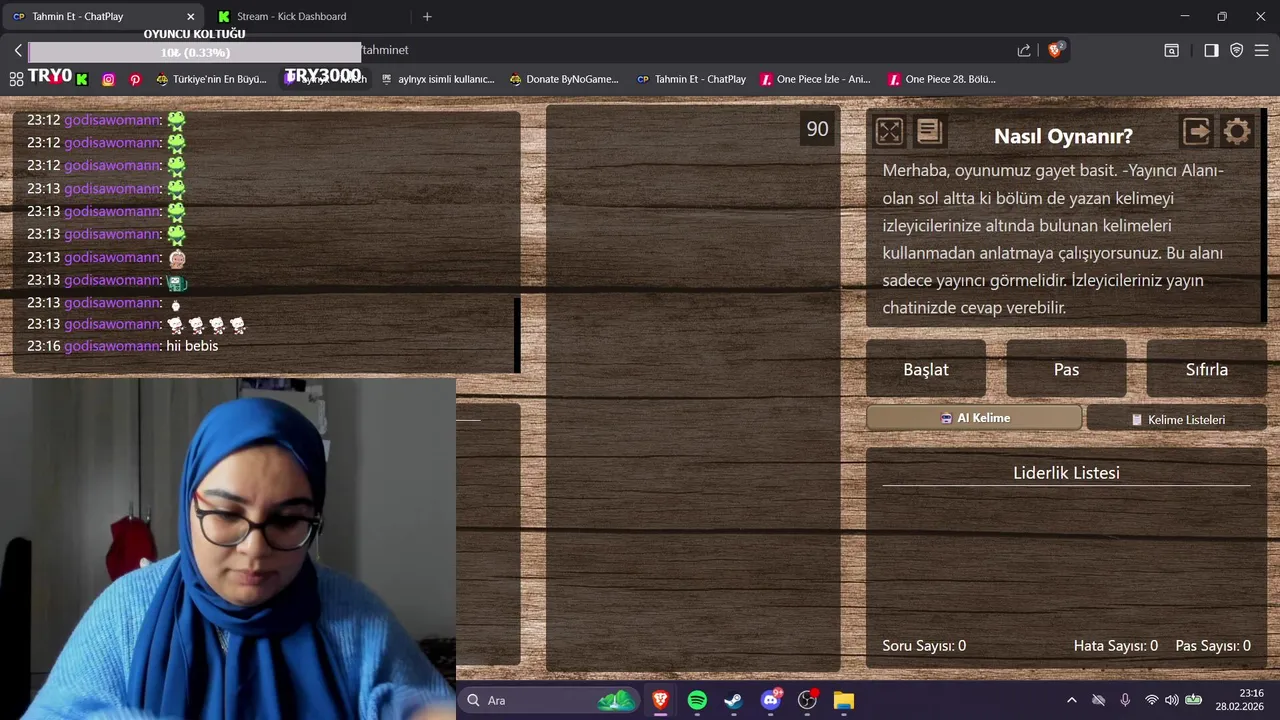The width and height of the screenshot is (1280, 720).
Task: Toggle the browser sidebar panel icon
Action: tap(1211, 50)
